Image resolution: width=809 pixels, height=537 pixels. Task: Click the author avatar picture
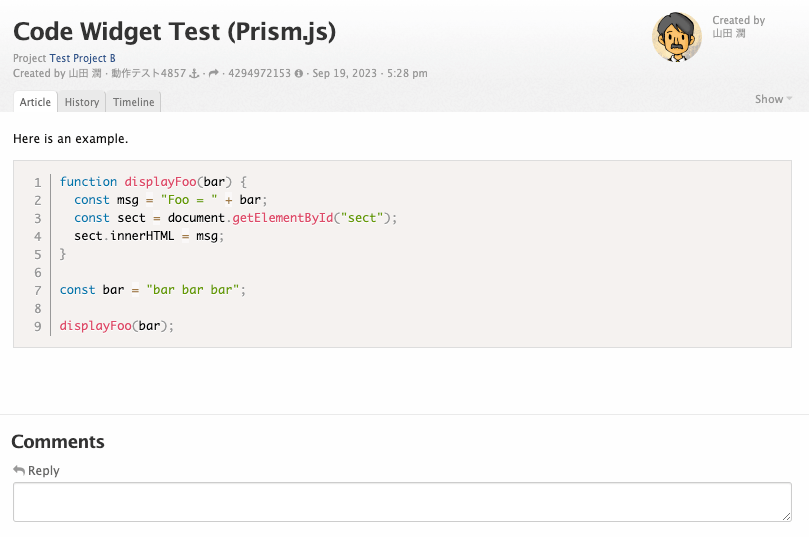pyautogui.click(x=677, y=38)
